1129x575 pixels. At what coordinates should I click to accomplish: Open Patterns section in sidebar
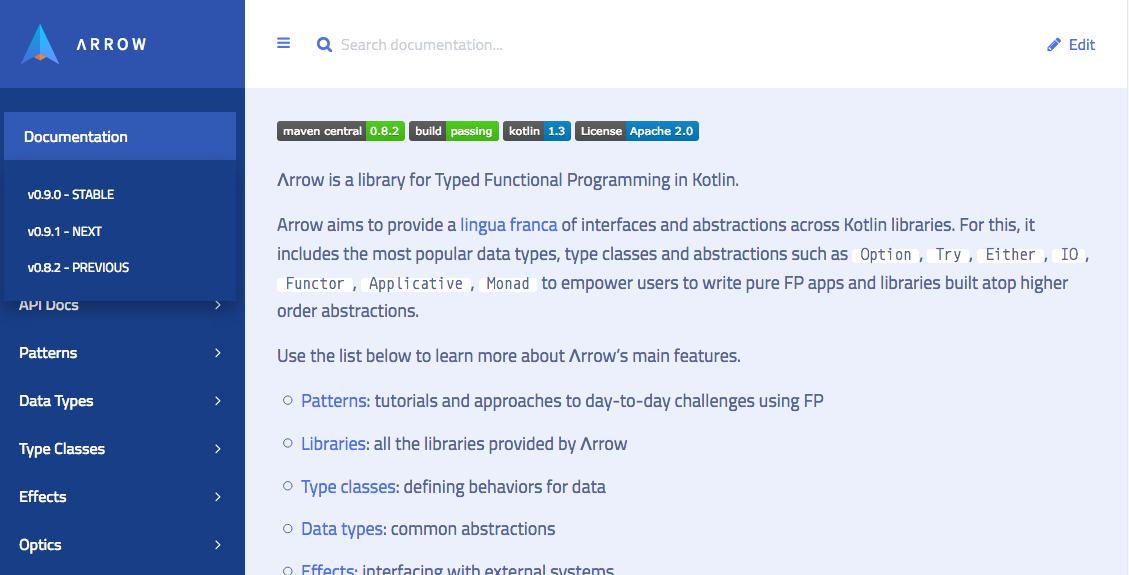coord(48,353)
